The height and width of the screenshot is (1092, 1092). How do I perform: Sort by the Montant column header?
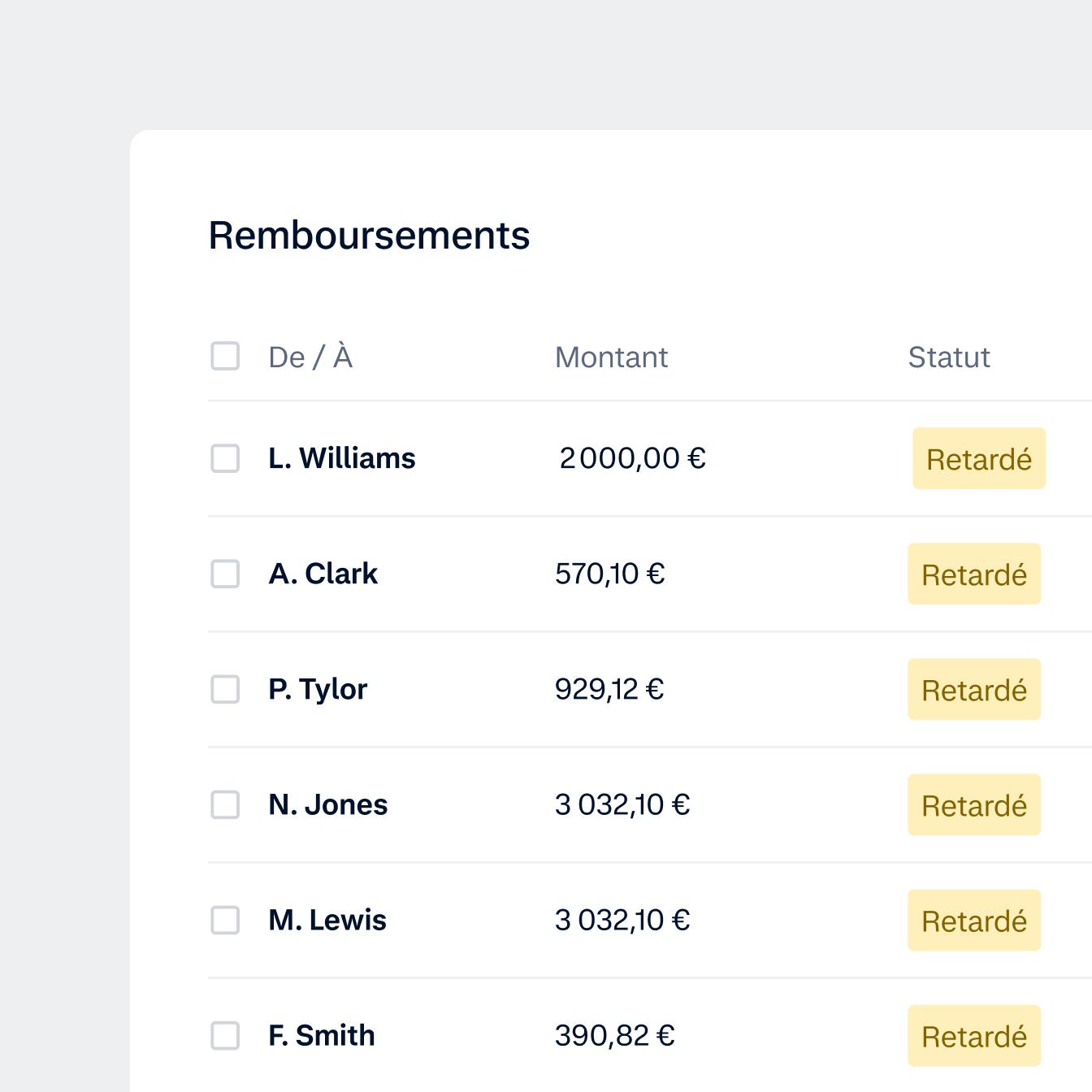click(611, 357)
